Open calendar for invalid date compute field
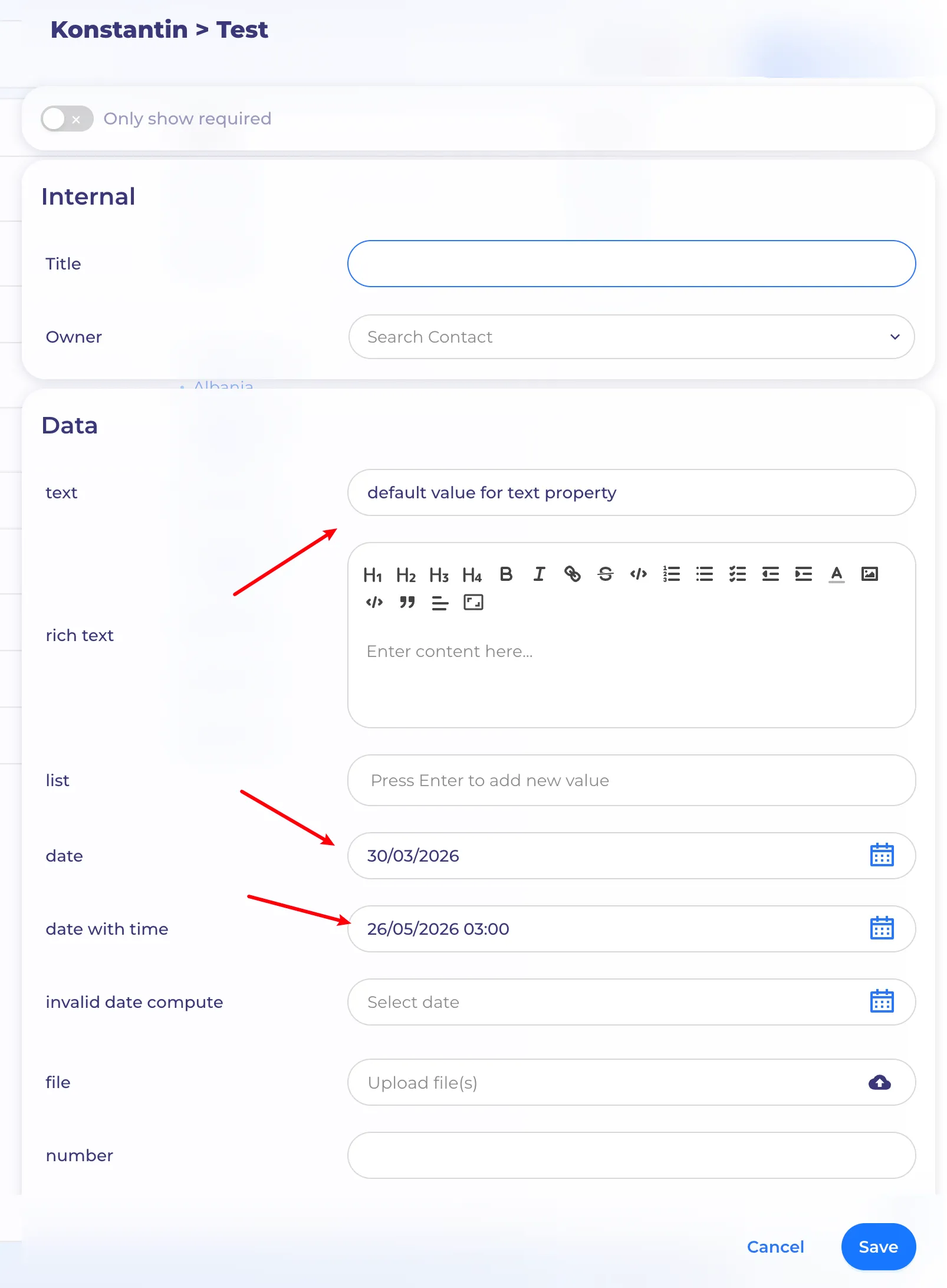The height and width of the screenshot is (1288, 947). pos(882,1001)
